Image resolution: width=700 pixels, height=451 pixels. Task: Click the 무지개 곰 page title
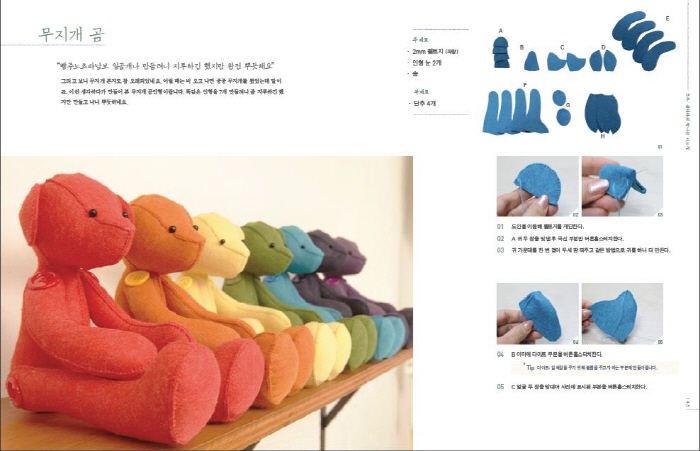coord(72,34)
